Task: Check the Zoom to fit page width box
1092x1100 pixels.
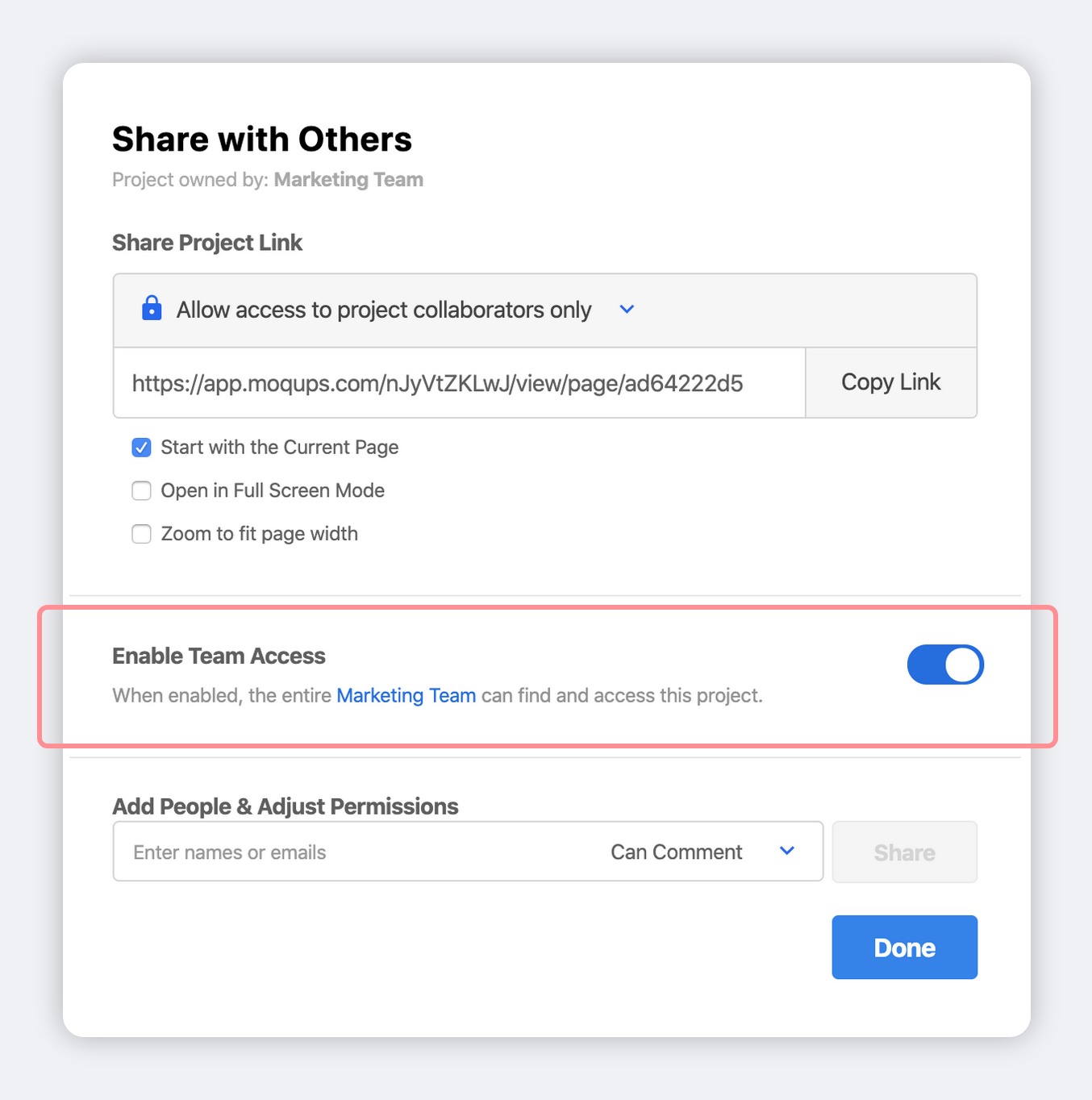Action: 142,534
